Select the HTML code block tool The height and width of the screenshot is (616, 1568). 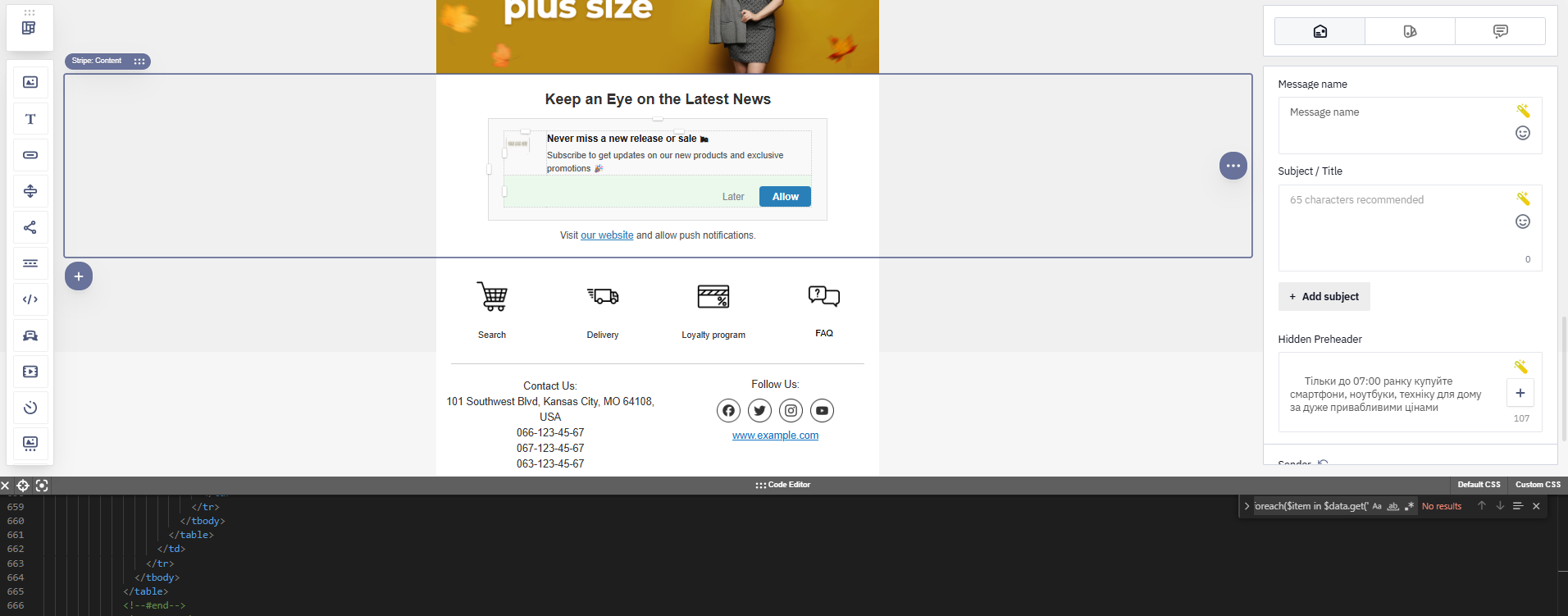[x=30, y=299]
